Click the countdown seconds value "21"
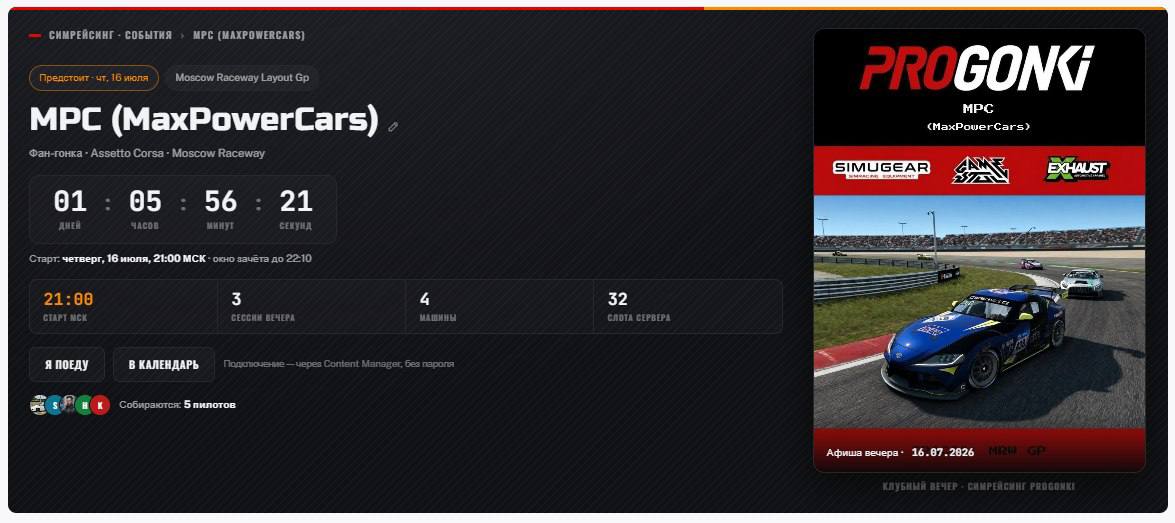 click(x=296, y=202)
